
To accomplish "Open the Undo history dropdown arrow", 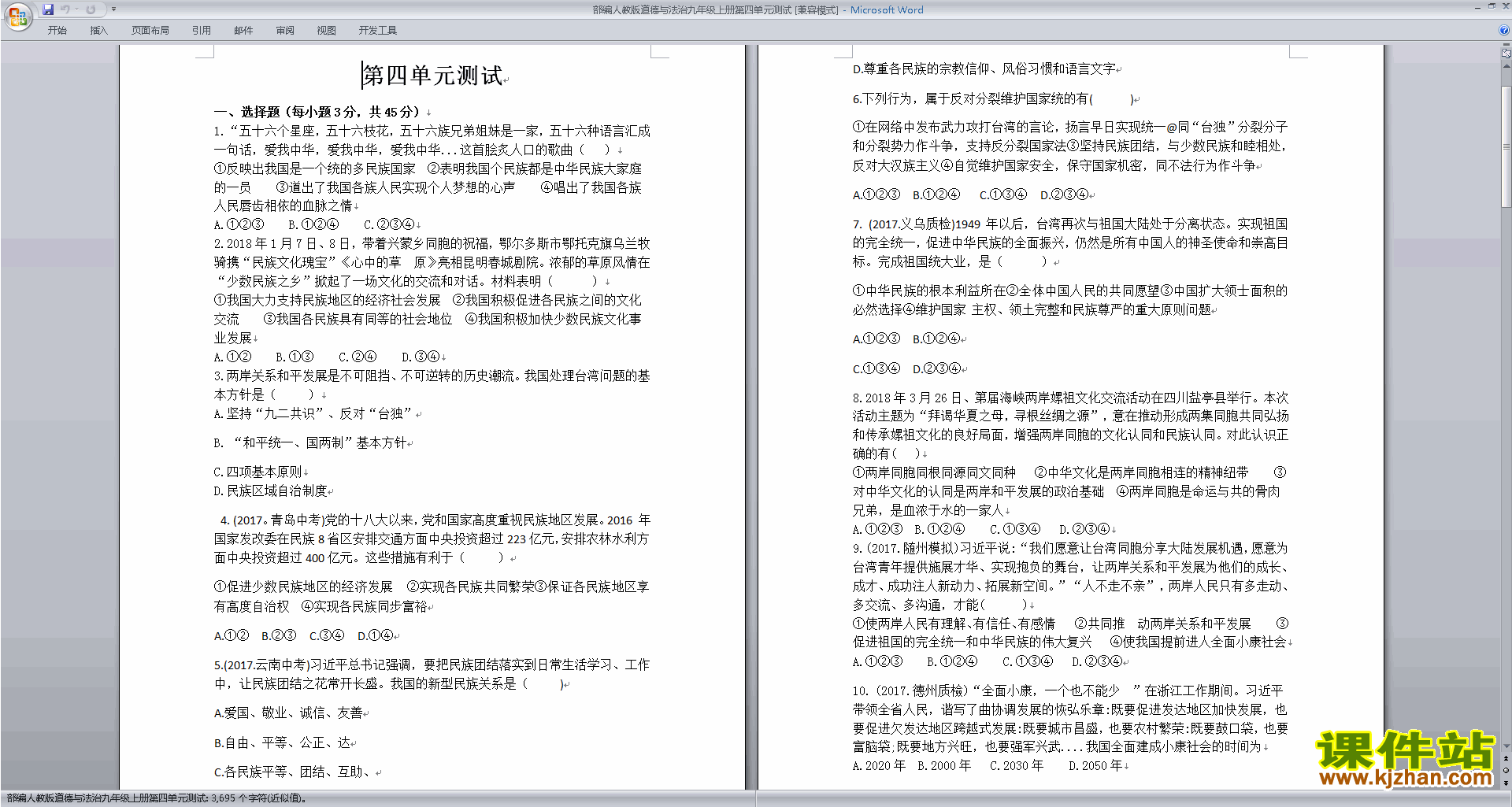I will [76, 9].
